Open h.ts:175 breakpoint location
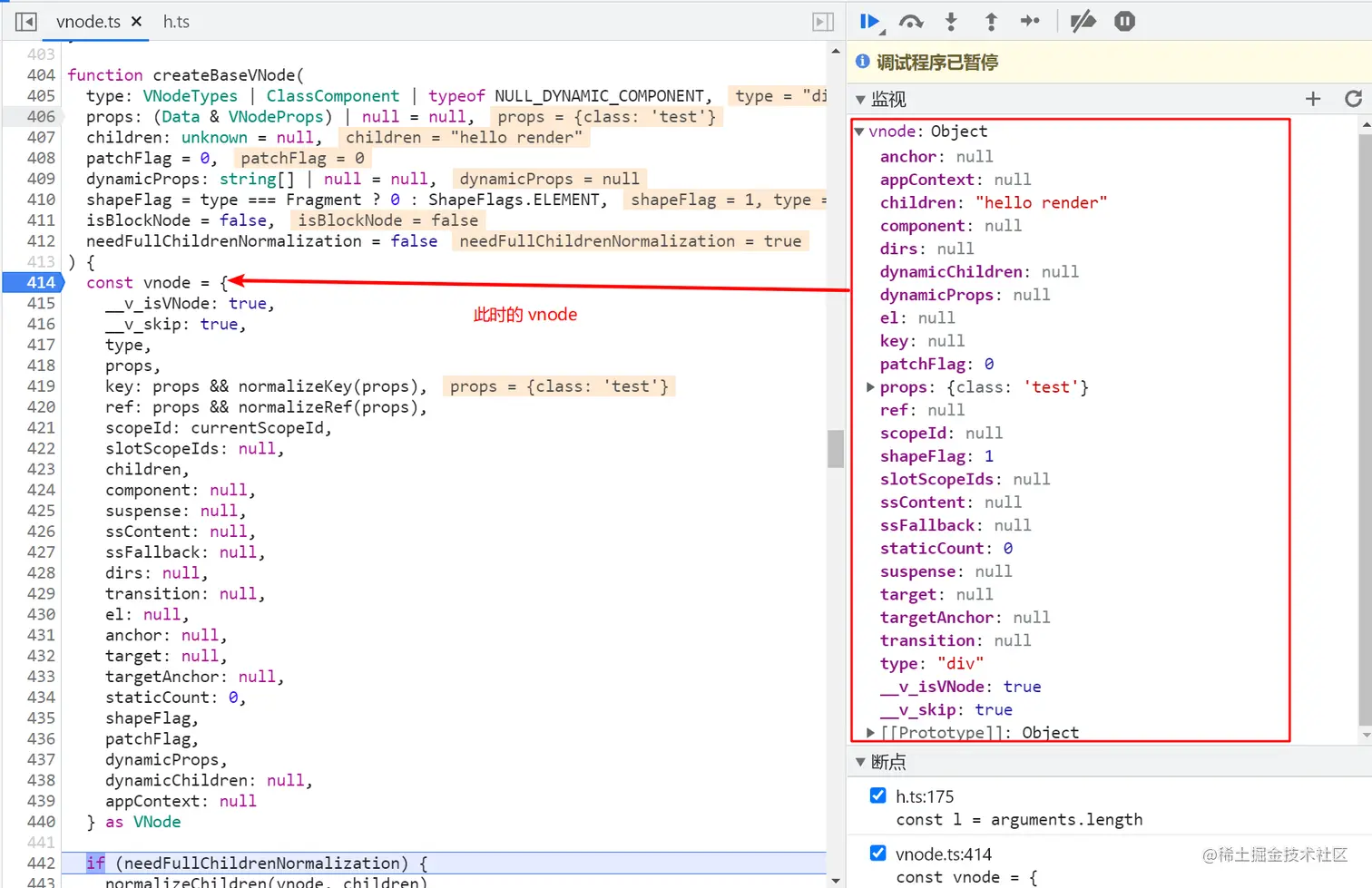 click(925, 796)
